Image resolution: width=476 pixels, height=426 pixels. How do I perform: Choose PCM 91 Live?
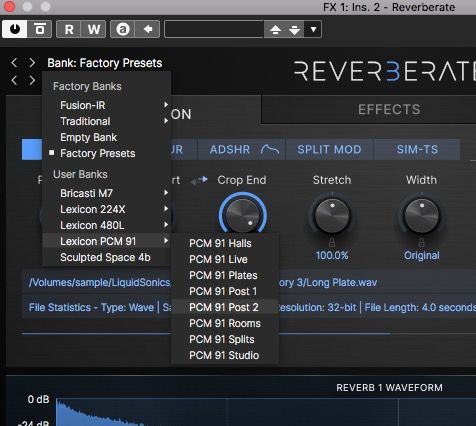point(225,259)
